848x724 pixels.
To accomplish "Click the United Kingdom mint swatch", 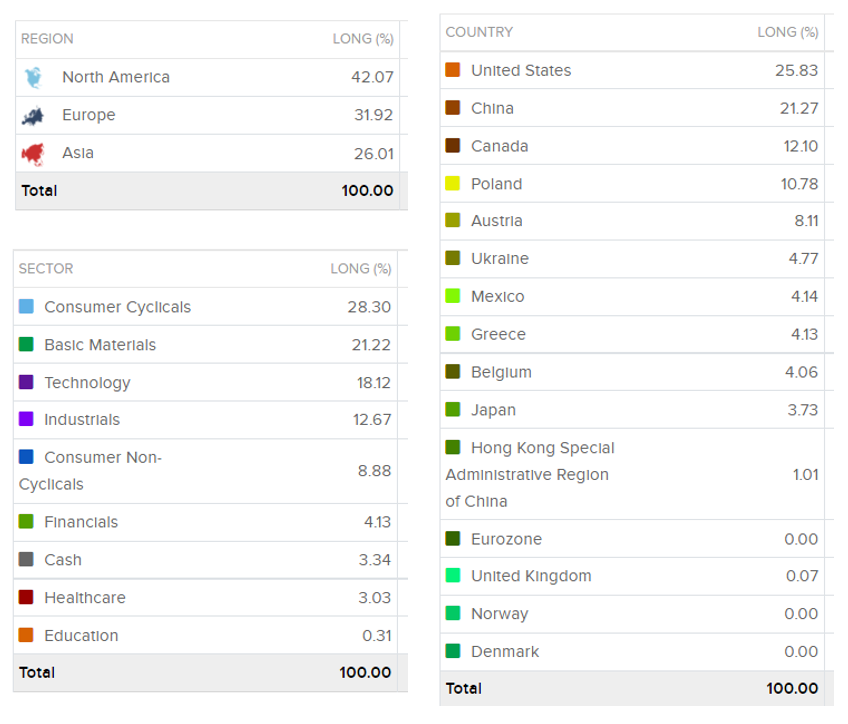I will [453, 575].
